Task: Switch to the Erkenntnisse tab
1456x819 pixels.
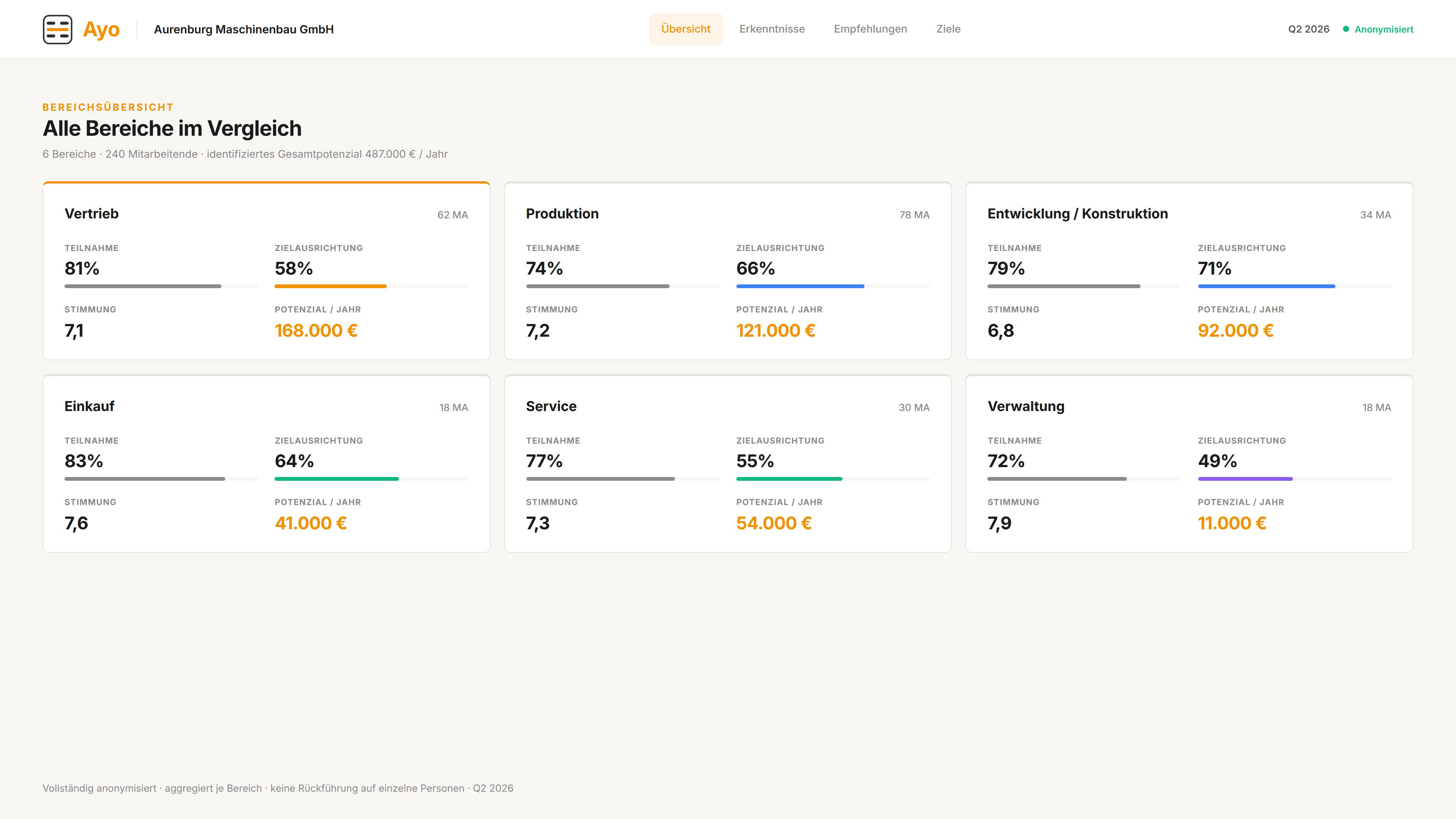Action: (772, 29)
